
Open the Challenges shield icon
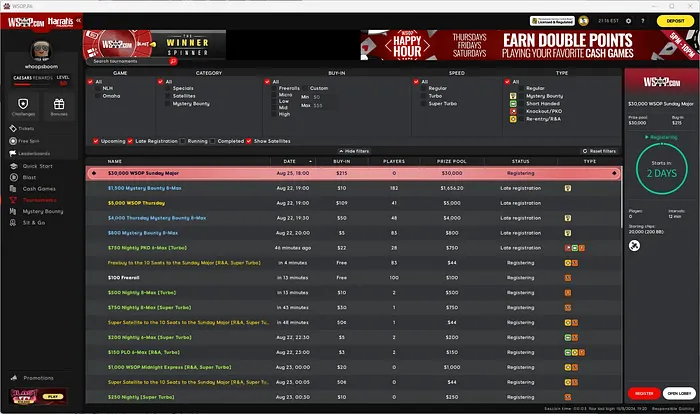[23, 106]
